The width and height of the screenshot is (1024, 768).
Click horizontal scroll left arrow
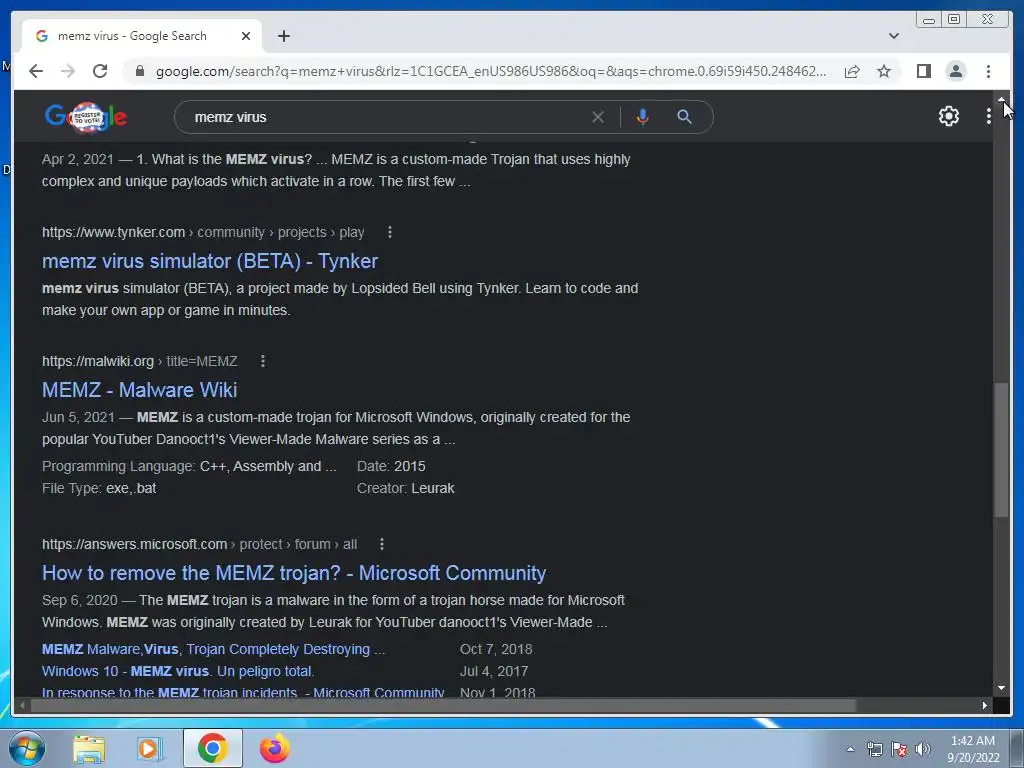point(22,705)
